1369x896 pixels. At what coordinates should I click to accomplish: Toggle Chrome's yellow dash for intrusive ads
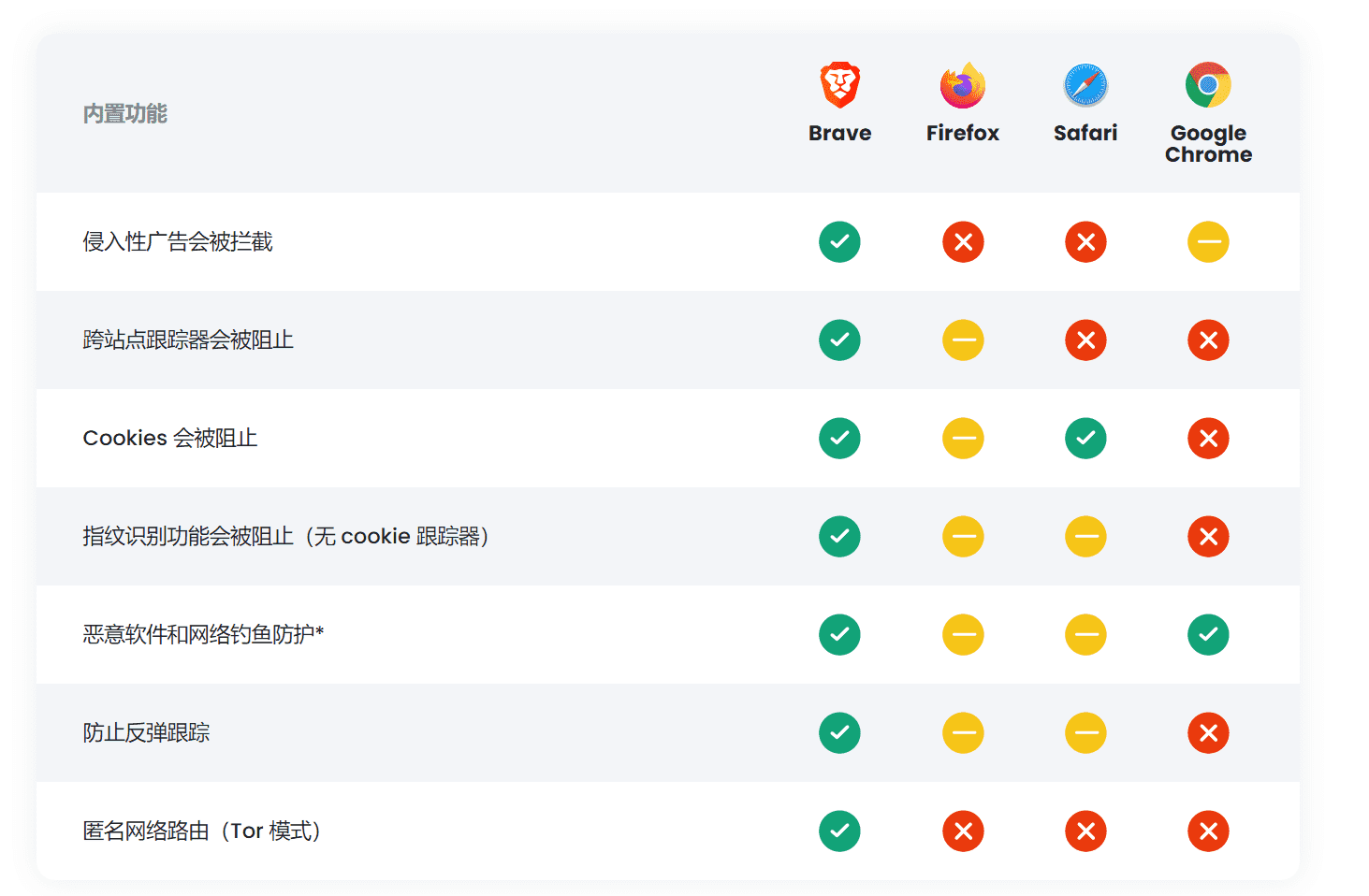1208,241
